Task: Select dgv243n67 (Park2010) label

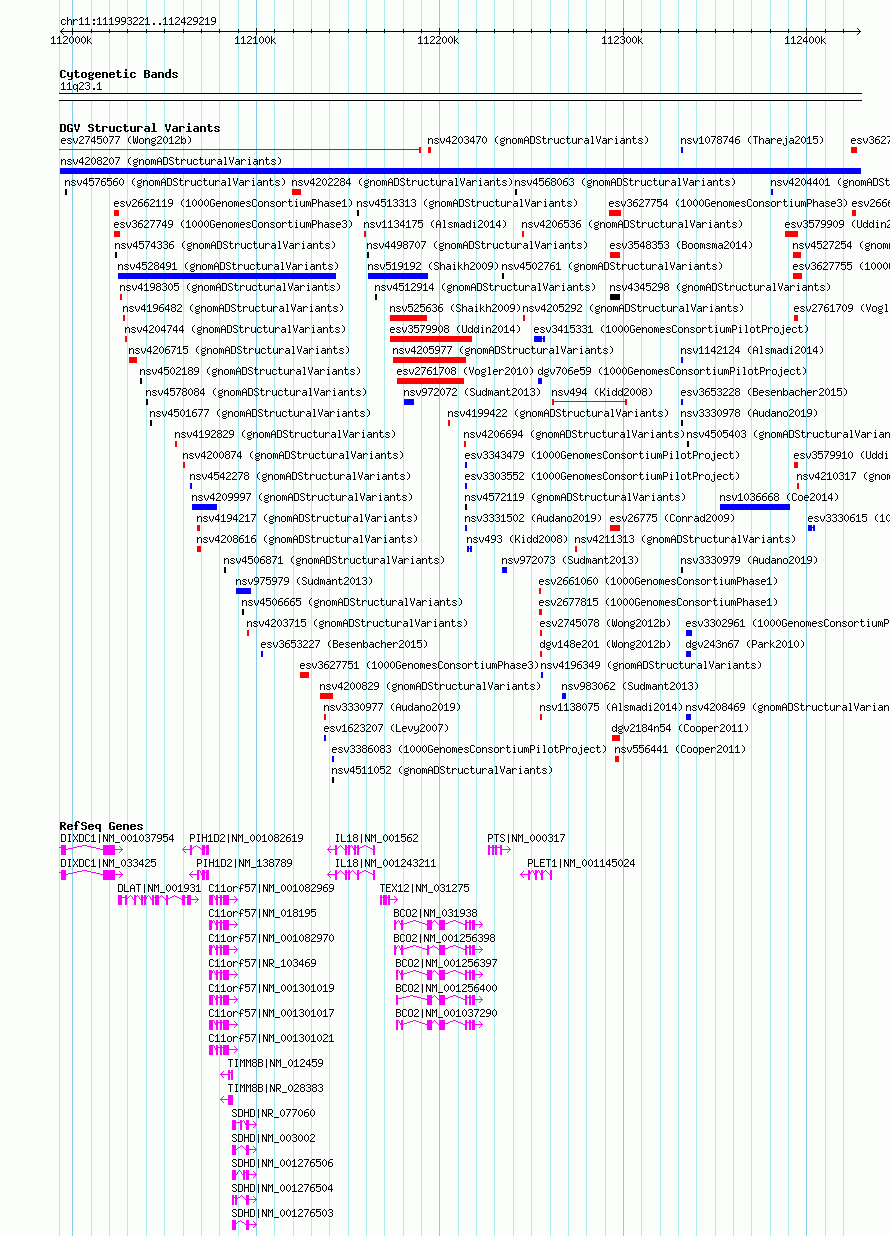Action: pyautogui.click(x=745, y=644)
